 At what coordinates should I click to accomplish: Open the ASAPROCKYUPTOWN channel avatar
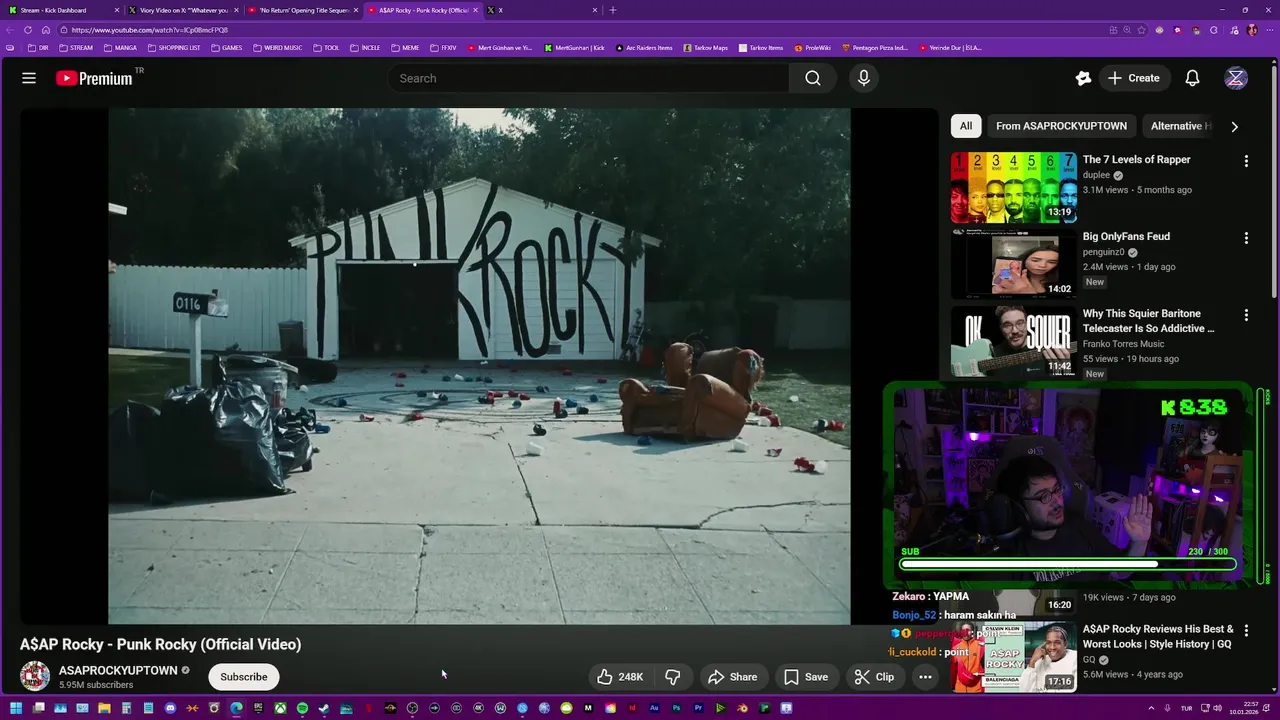click(x=35, y=677)
